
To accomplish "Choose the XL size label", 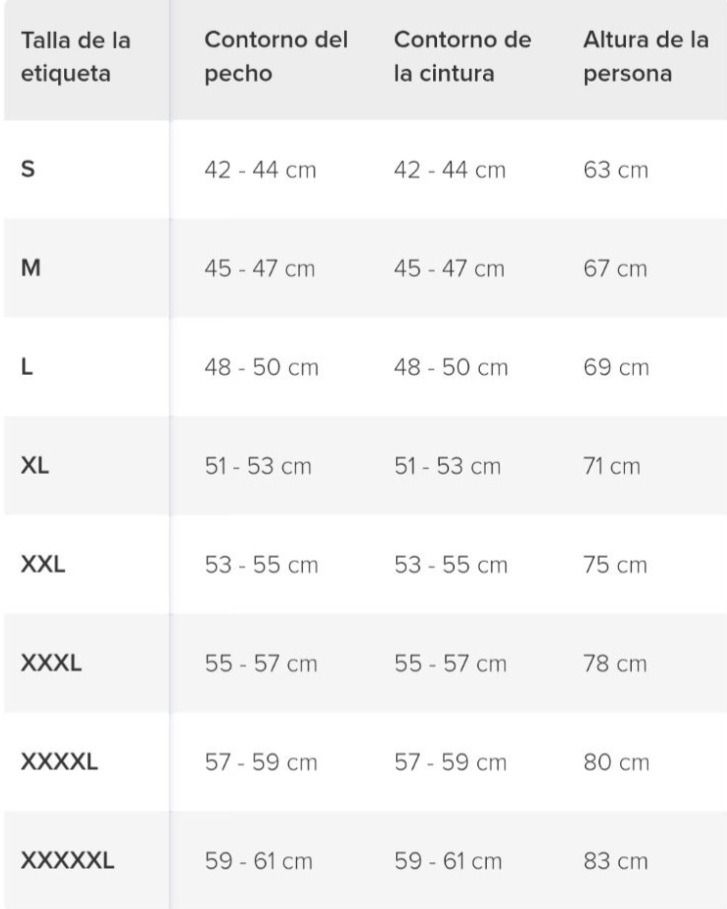I will 35,467.
